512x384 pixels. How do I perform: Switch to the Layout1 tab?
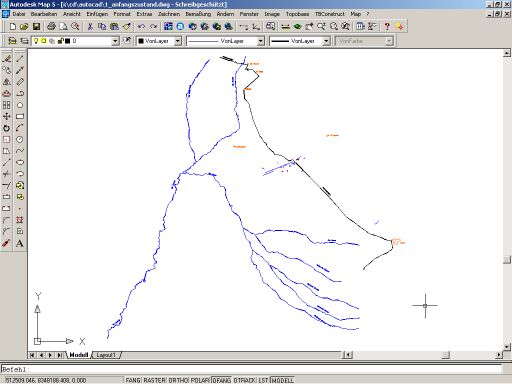point(106,355)
